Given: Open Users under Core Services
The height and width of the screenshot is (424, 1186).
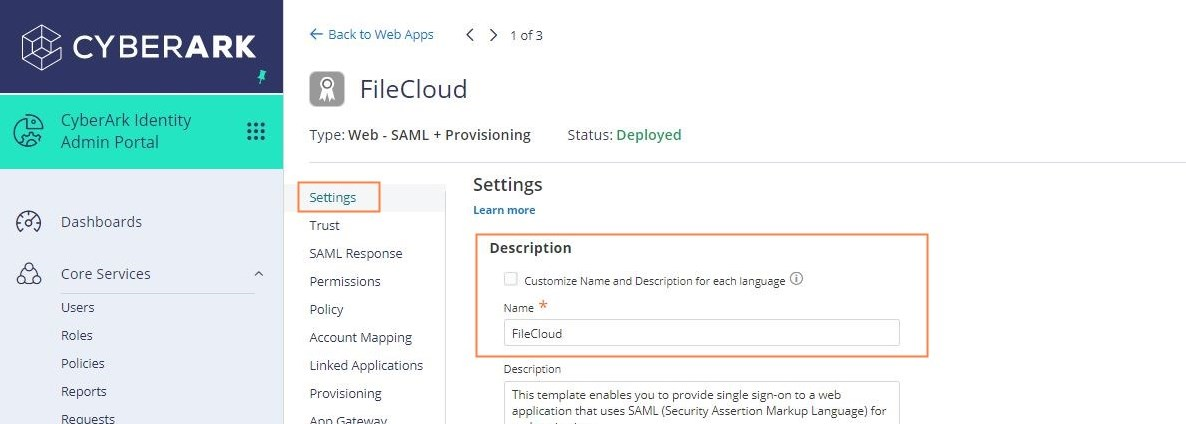Looking at the screenshot, I should (x=78, y=308).
